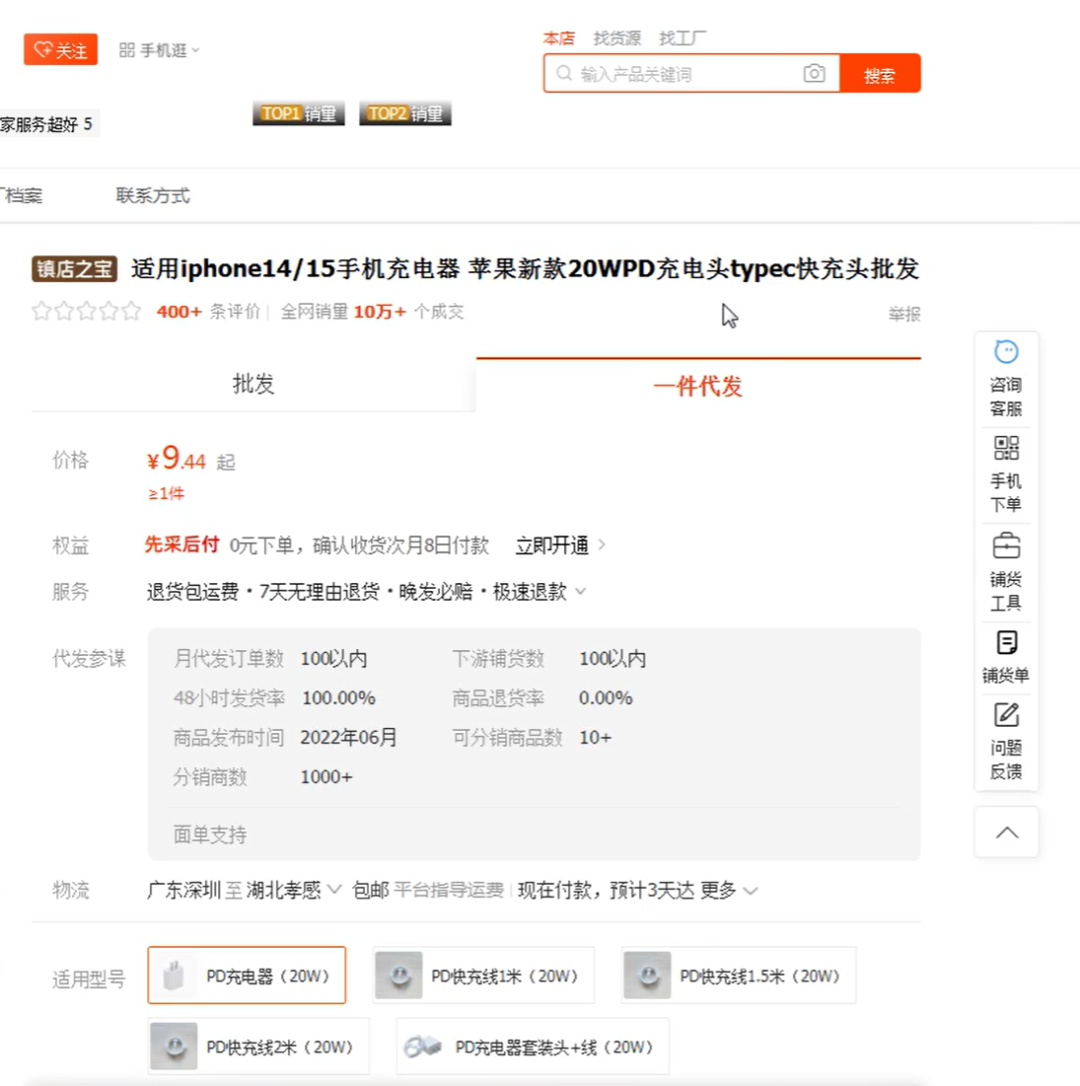Image resolution: width=1080 pixels, height=1086 pixels.
Task: Select the PD快充线1米（20W） option
Action: (x=484, y=975)
